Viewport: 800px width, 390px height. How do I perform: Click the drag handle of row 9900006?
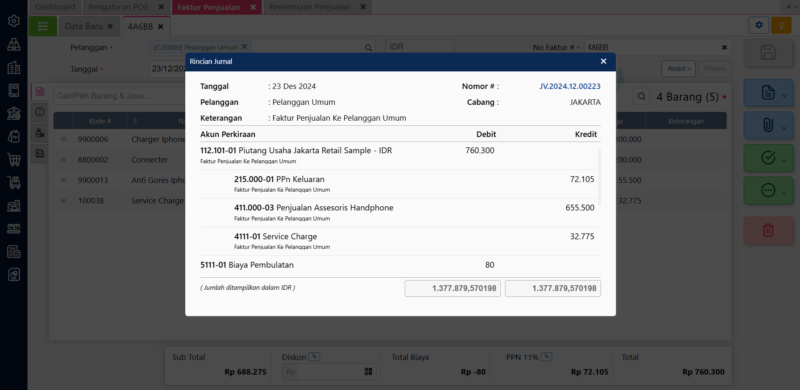(63, 139)
